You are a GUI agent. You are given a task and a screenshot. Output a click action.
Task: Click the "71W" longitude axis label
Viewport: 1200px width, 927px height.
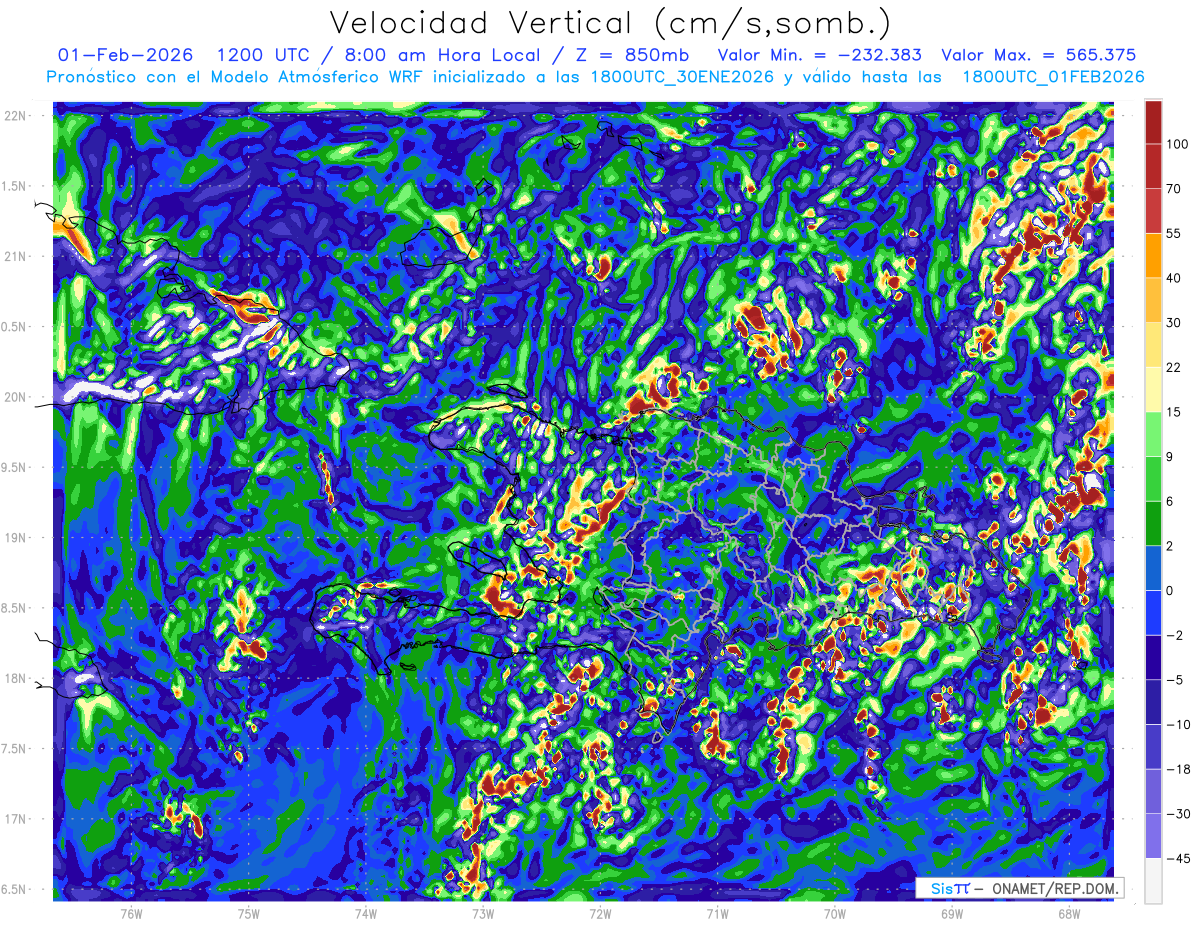coord(717,913)
